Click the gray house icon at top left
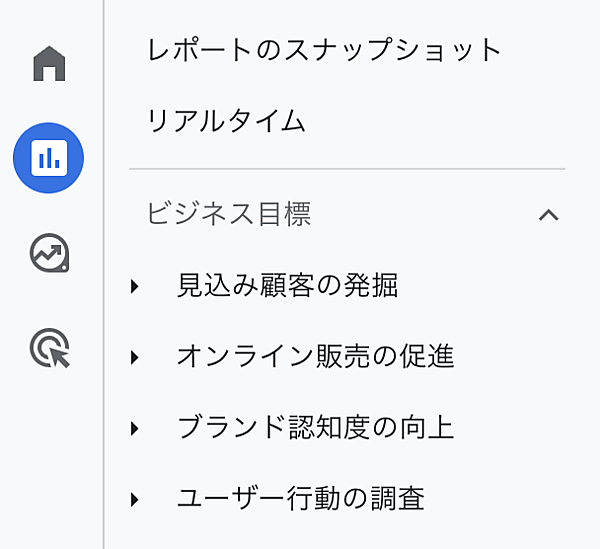Image resolution: width=600 pixels, height=549 pixels. 49,64
